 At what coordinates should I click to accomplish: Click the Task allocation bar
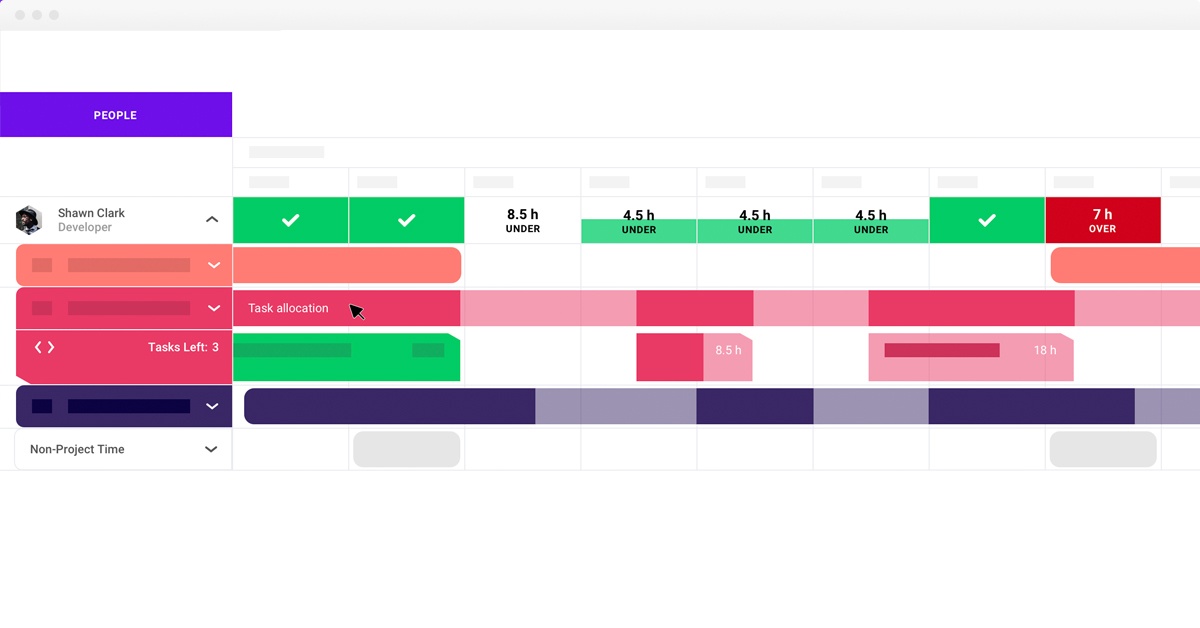point(300,308)
